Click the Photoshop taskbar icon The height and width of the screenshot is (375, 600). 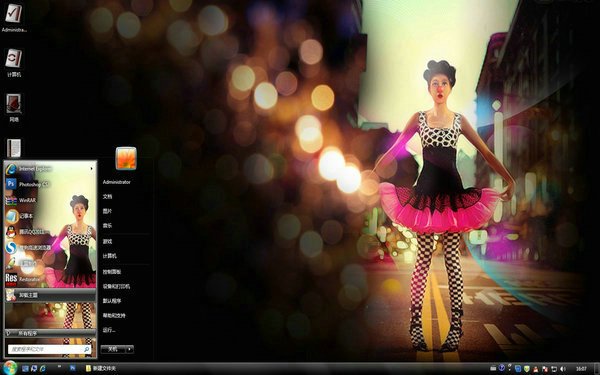pyautogui.click(x=72, y=368)
